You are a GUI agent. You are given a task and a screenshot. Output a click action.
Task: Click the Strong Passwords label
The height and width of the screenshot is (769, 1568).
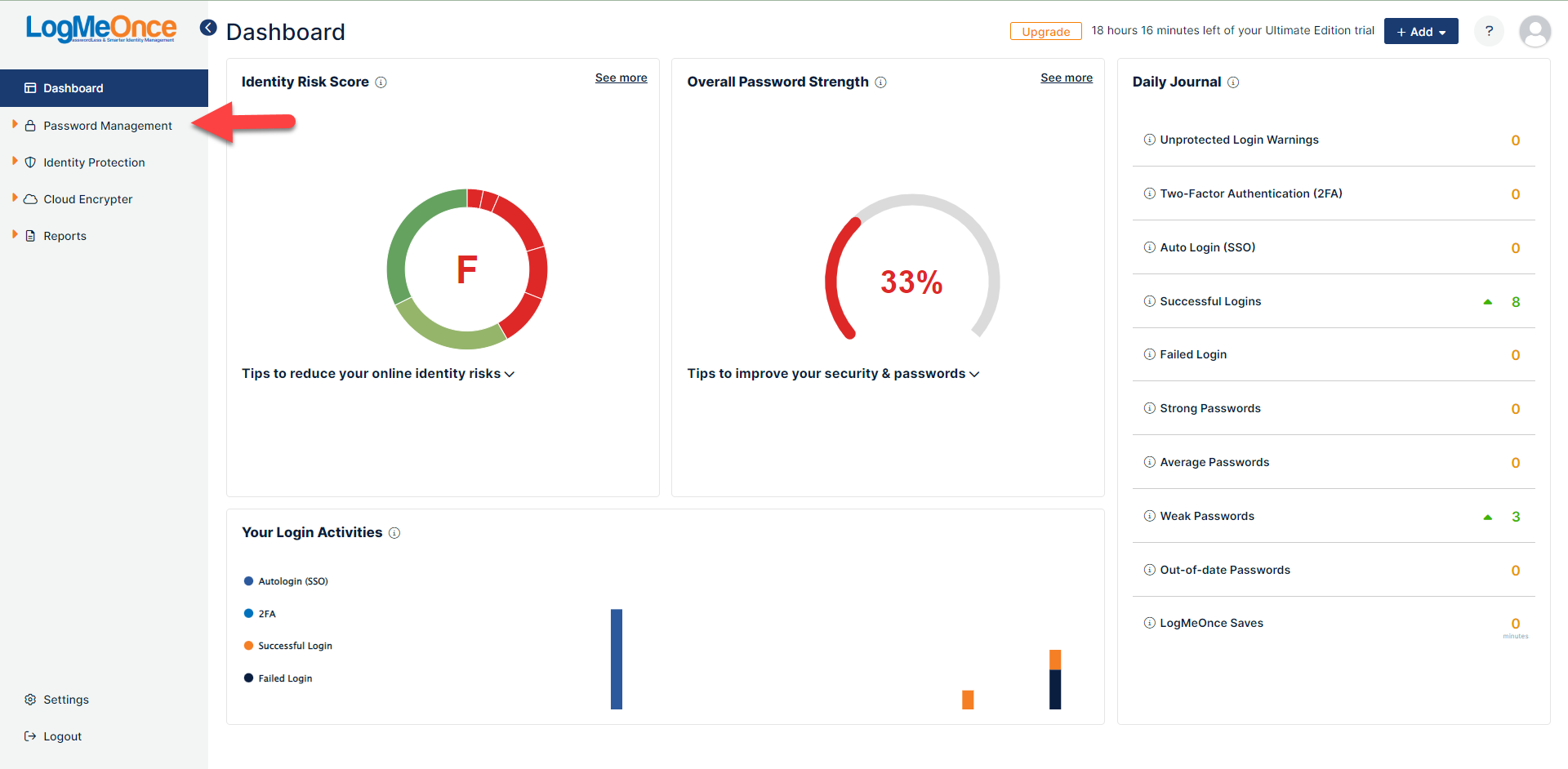[x=1210, y=408]
